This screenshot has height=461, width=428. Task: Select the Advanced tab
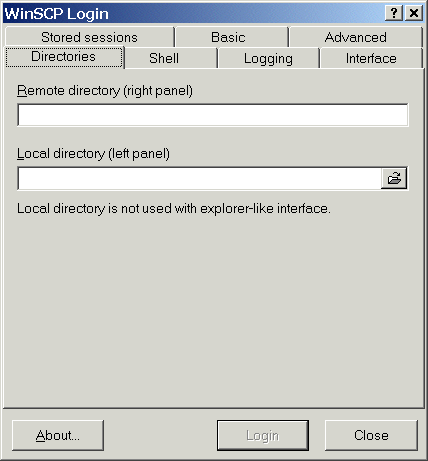pos(356,37)
